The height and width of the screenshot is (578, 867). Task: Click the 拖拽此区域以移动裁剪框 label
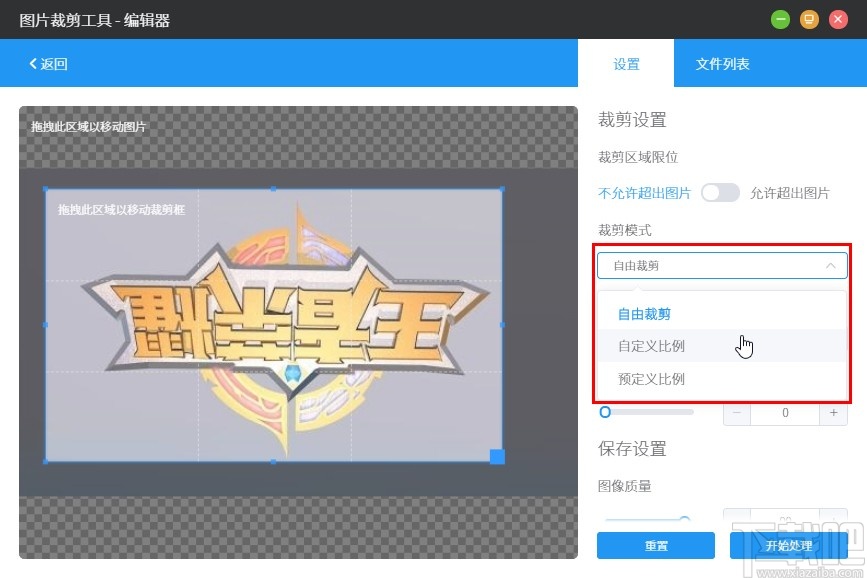coord(121,210)
